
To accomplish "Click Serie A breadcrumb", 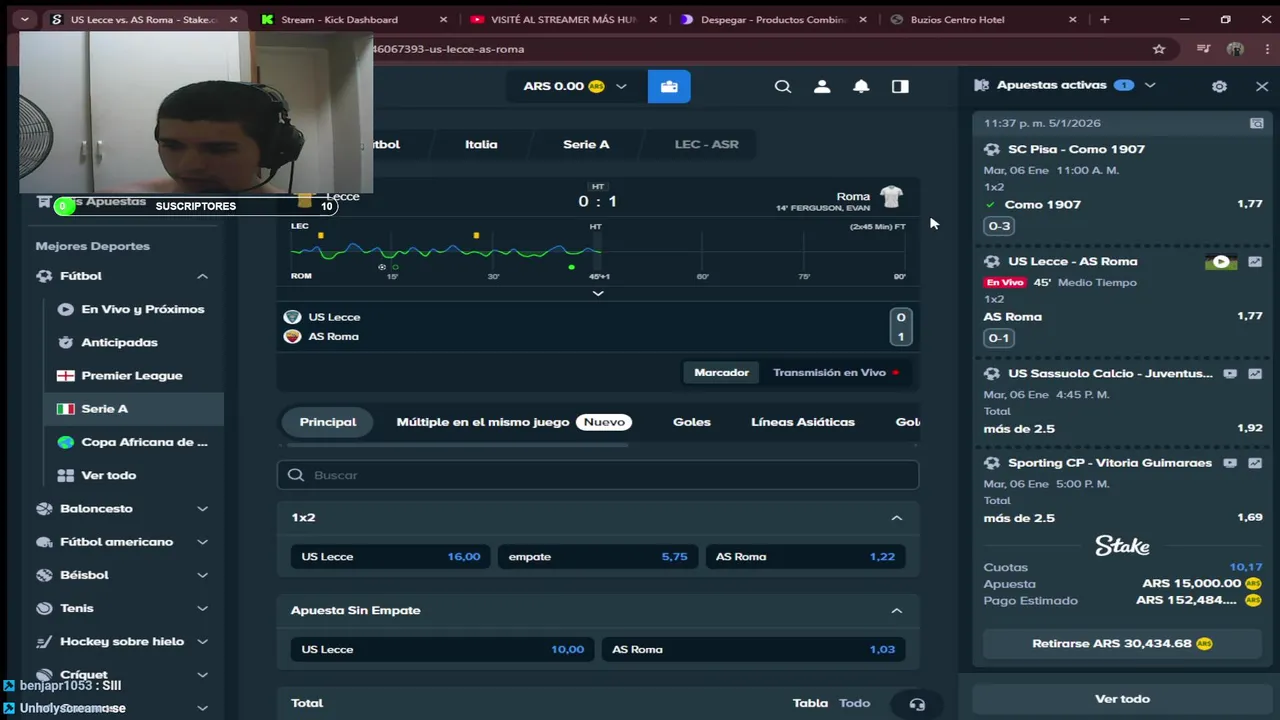I will (586, 144).
